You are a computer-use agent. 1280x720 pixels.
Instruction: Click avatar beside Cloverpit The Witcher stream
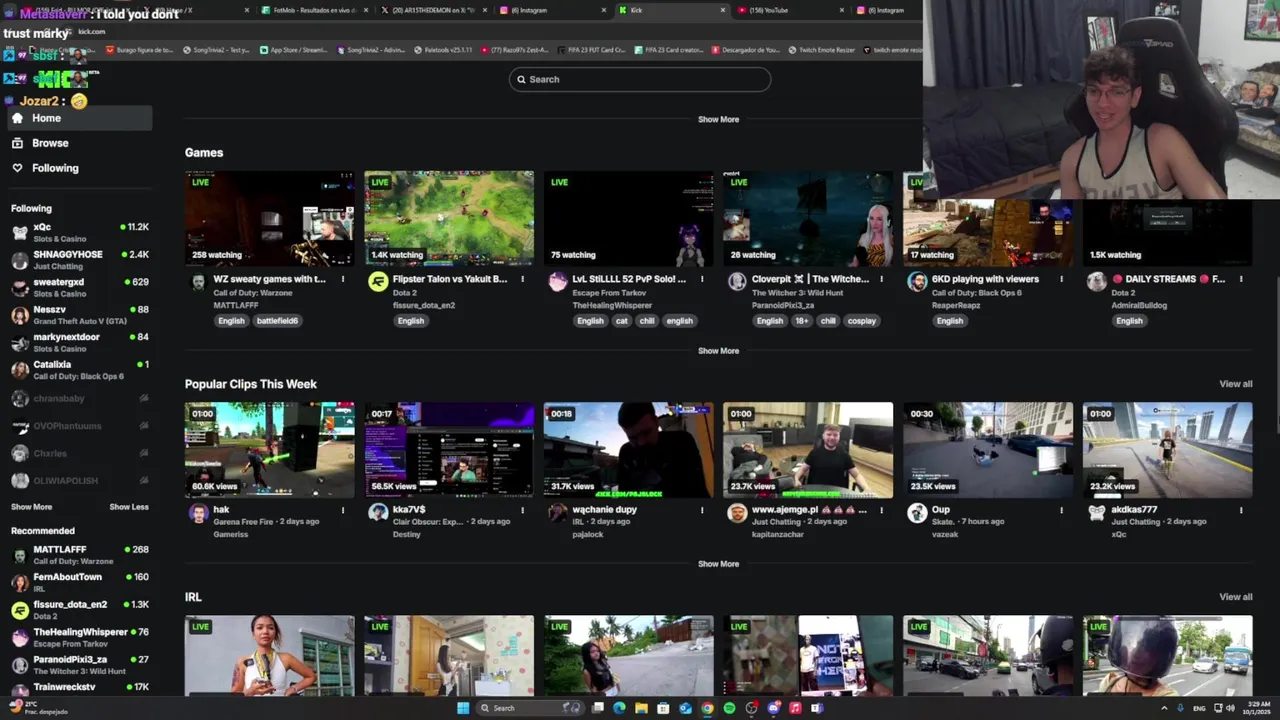coord(737,282)
